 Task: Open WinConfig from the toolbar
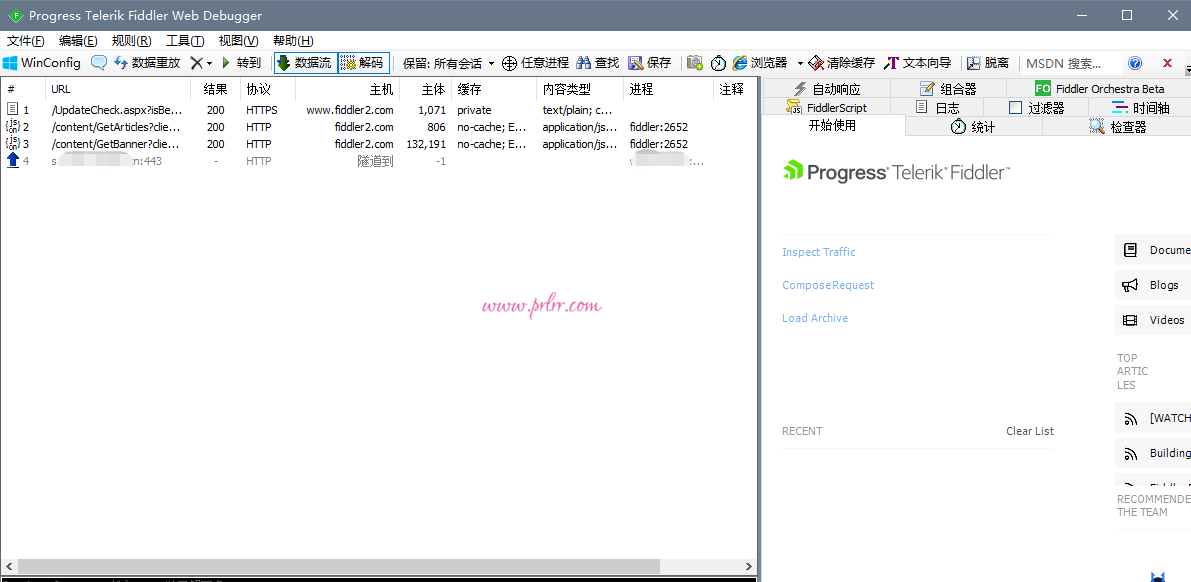pos(42,63)
